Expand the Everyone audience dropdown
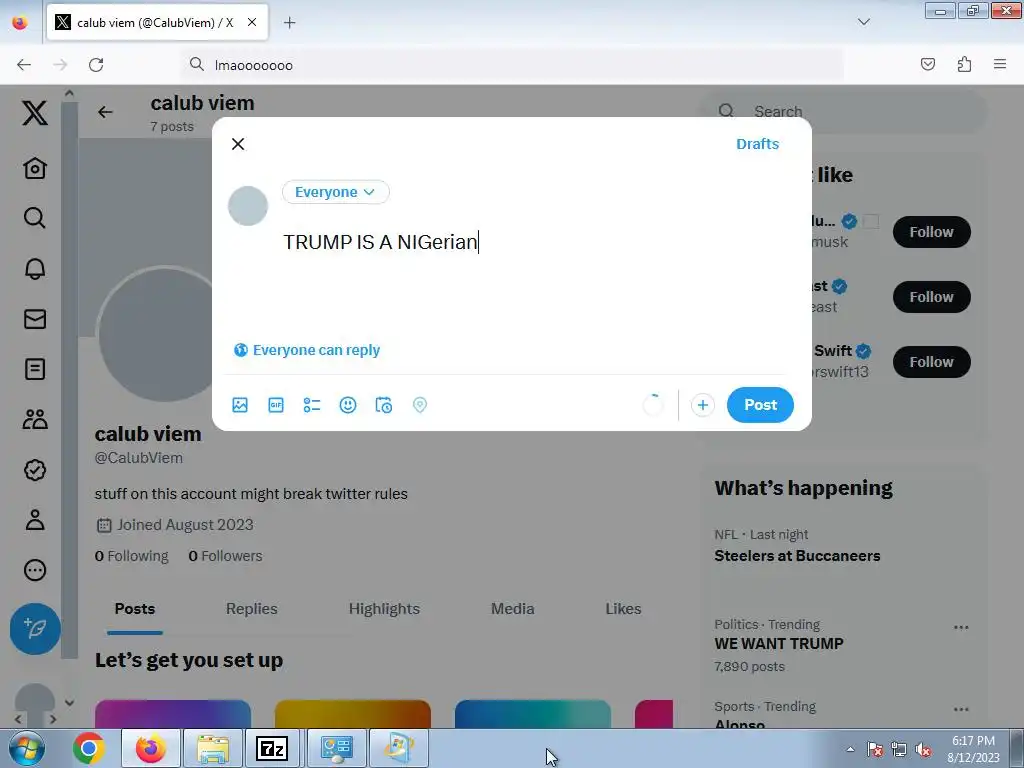The height and width of the screenshot is (768, 1024). (x=336, y=192)
